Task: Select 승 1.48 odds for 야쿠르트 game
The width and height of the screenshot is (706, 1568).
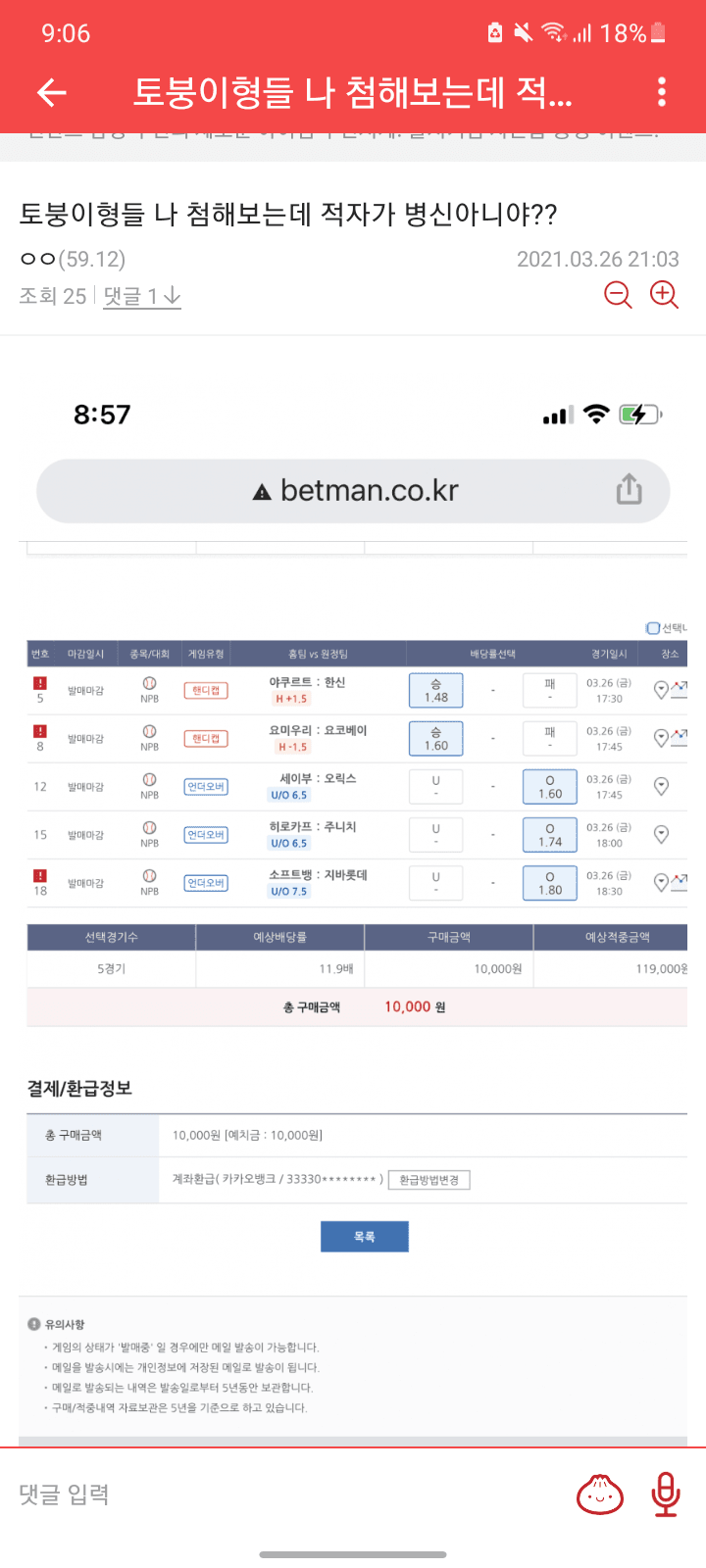Action: pos(435,691)
